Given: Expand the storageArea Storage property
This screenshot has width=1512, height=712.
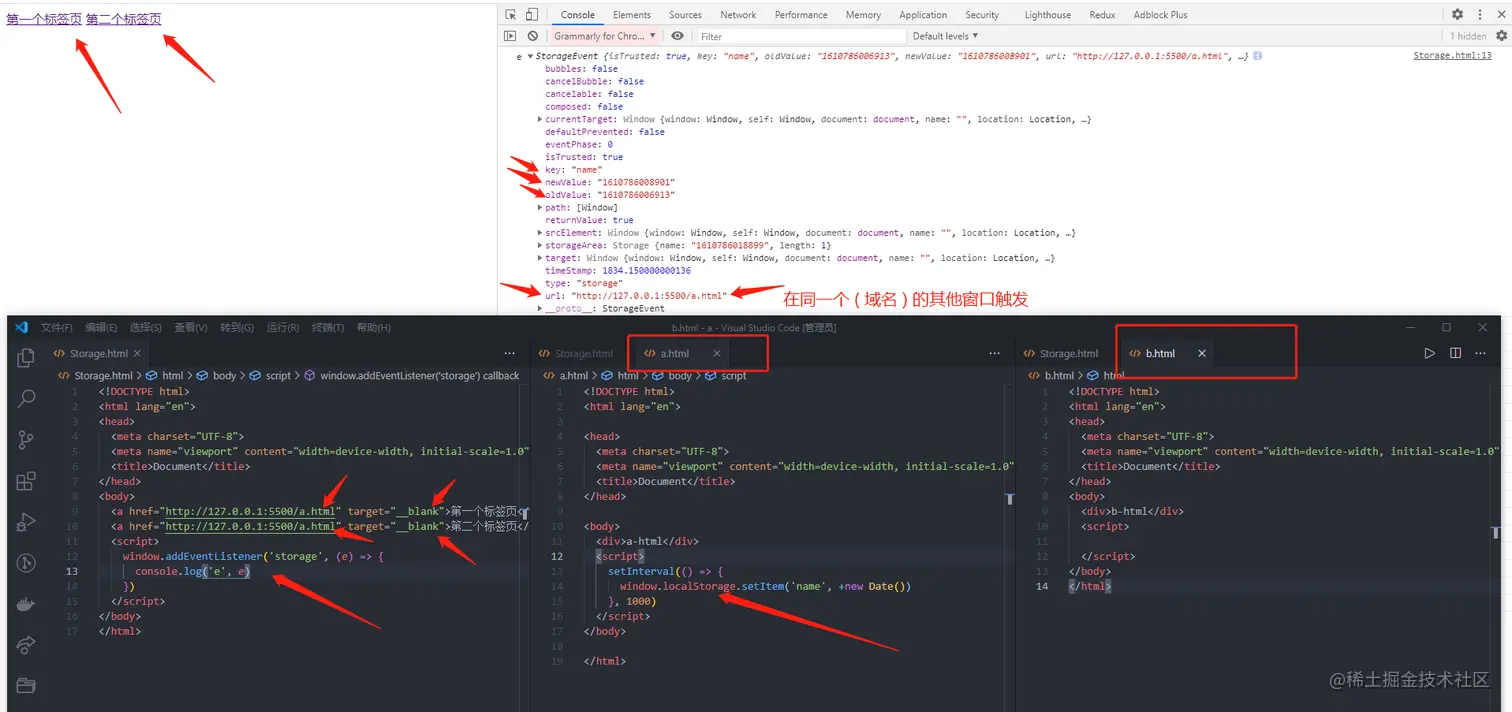Looking at the screenshot, I should [540, 245].
